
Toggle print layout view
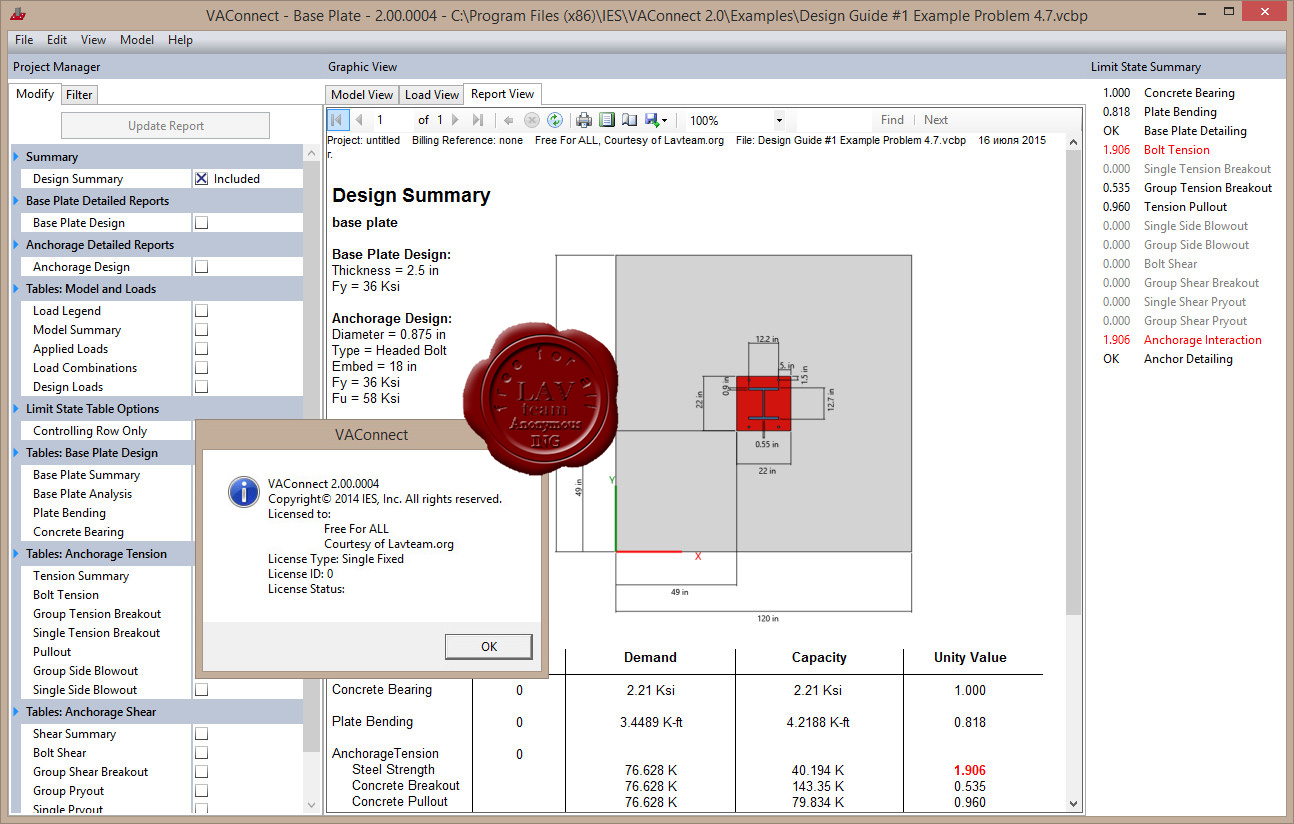607,120
